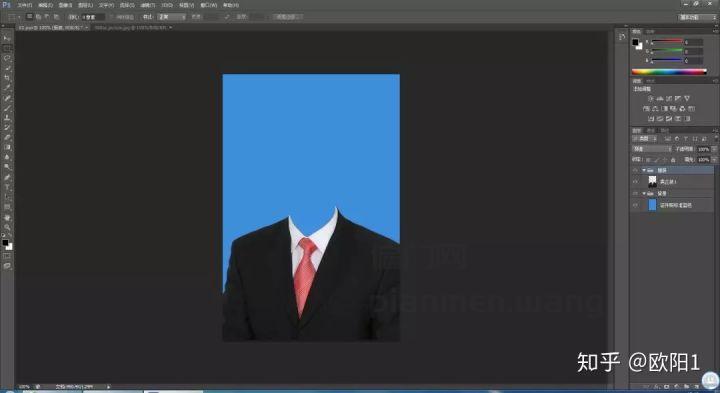Viewport: 720px width, 393px height.
Task: Hide the suit layer with eye icon
Action: [636, 182]
